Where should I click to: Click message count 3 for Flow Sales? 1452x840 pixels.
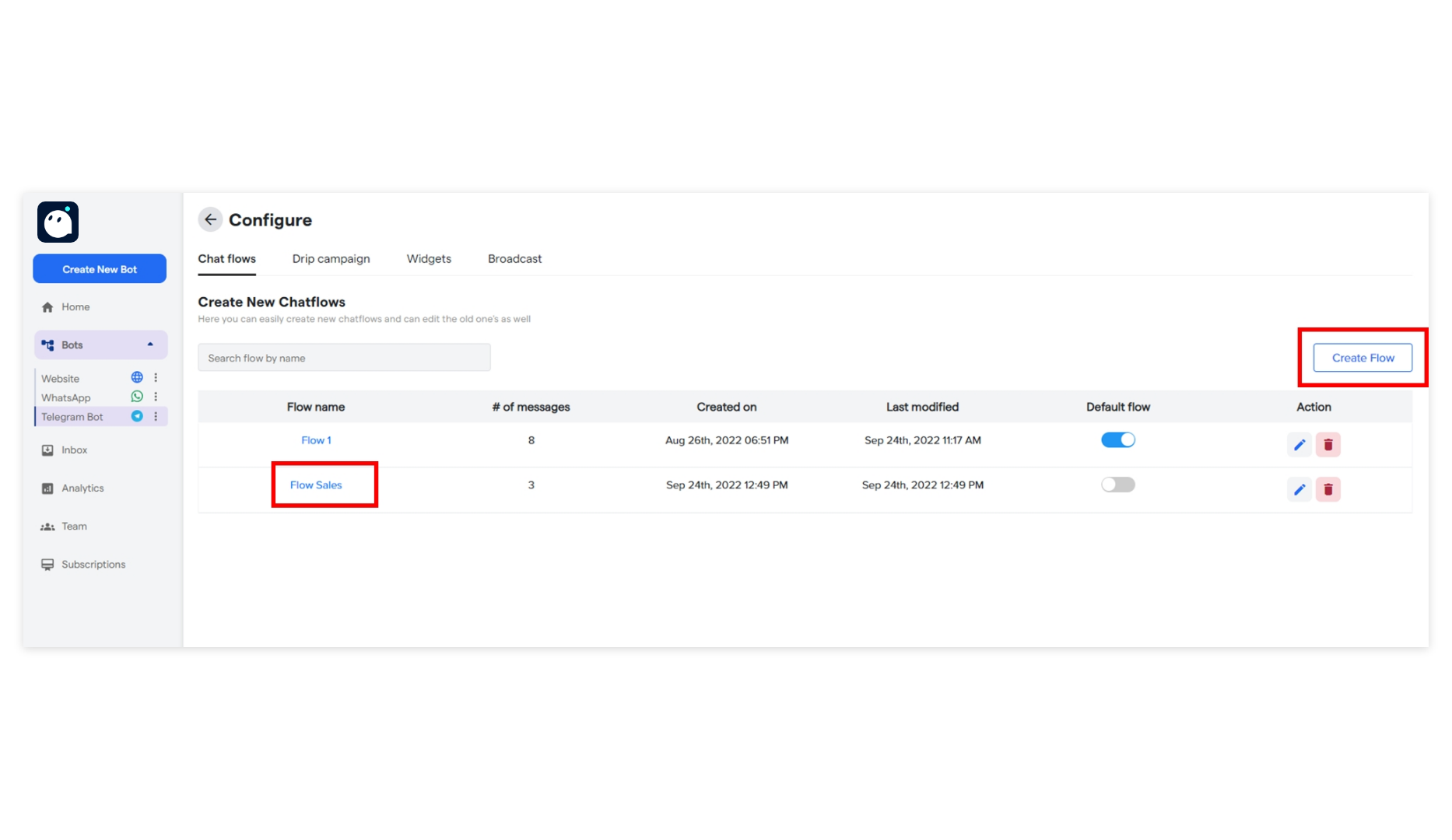point(531,485)
